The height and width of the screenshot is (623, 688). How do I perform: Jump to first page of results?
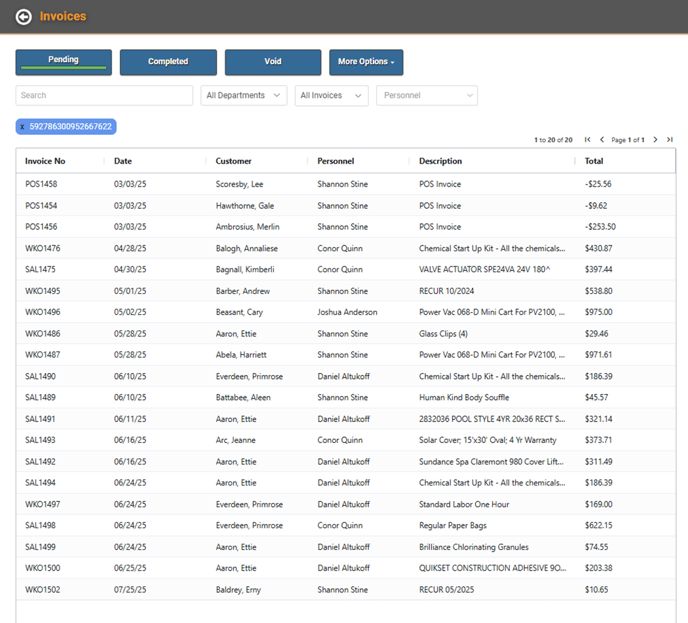click(588, 140)
